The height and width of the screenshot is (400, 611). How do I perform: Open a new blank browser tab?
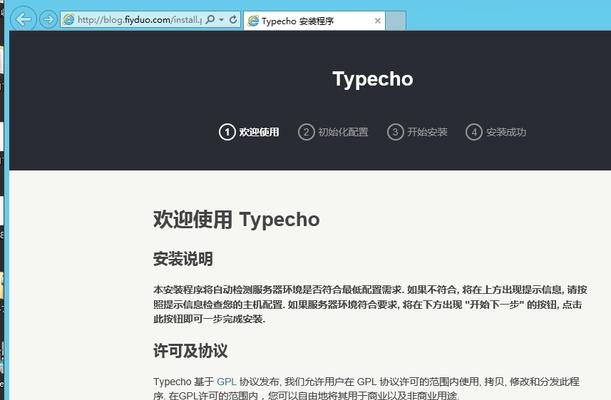tap(396, 21)
